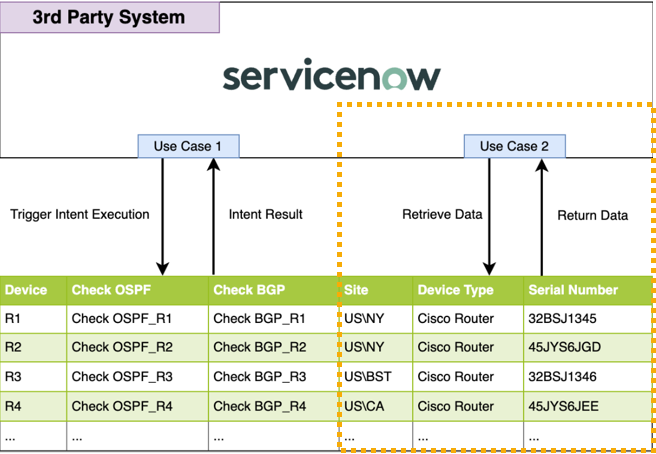Image resolution: width=656 pixels, height=454 pixels.
Task: Select the Site column header
Action: tap(356, 291)
